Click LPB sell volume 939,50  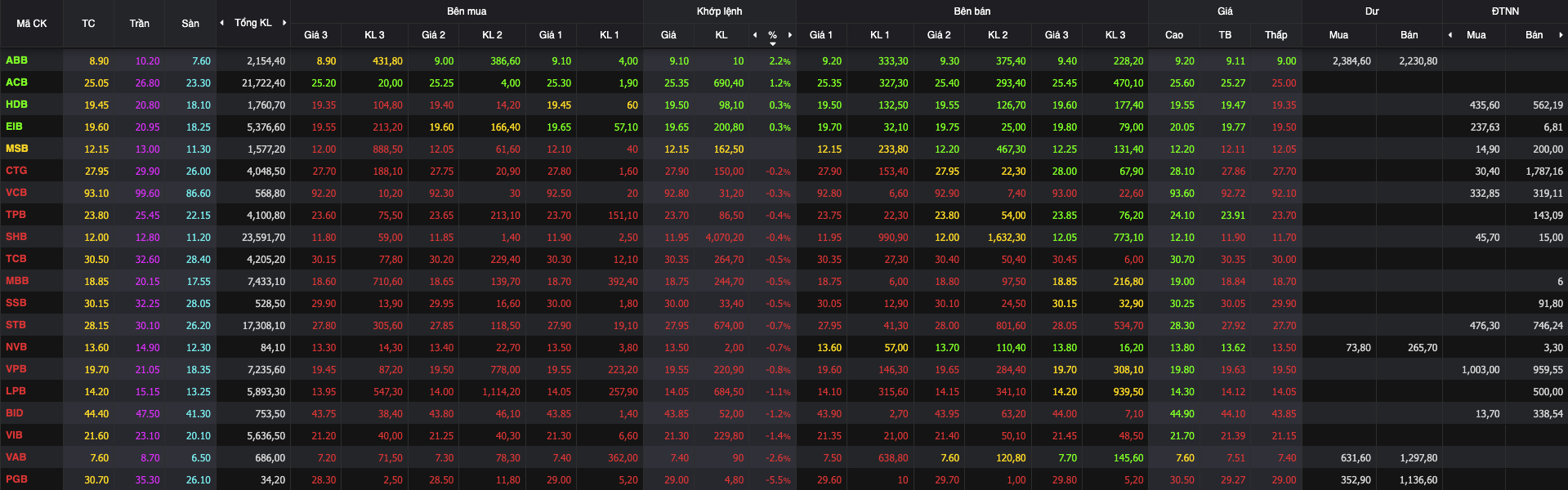point(1128,392)
